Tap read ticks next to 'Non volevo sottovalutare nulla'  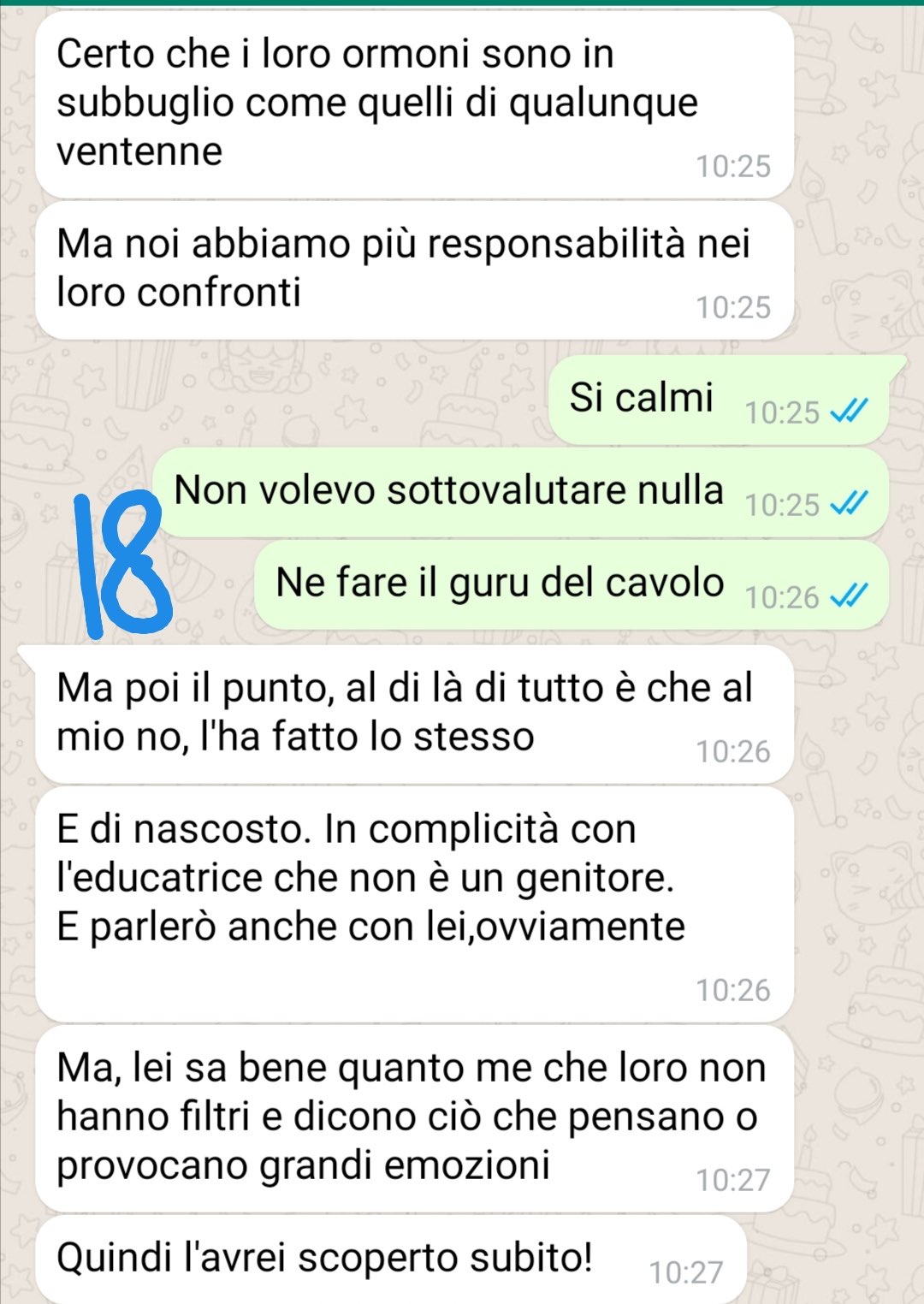coord(850,504)
